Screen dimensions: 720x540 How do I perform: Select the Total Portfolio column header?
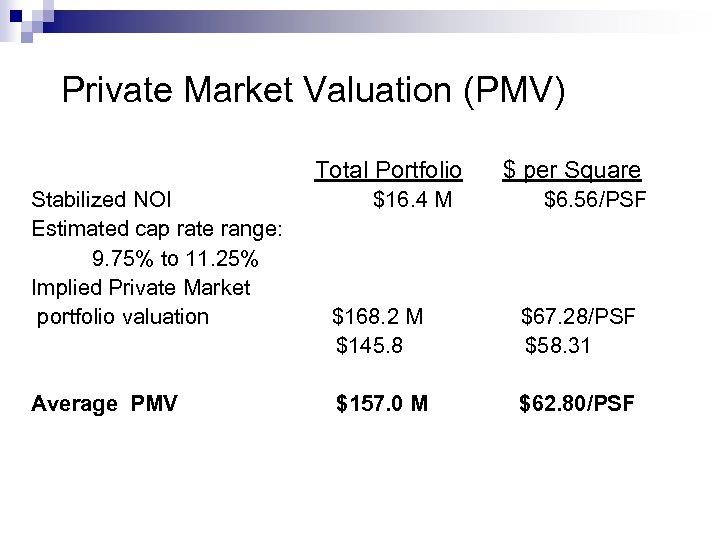(x=388, y=170)
